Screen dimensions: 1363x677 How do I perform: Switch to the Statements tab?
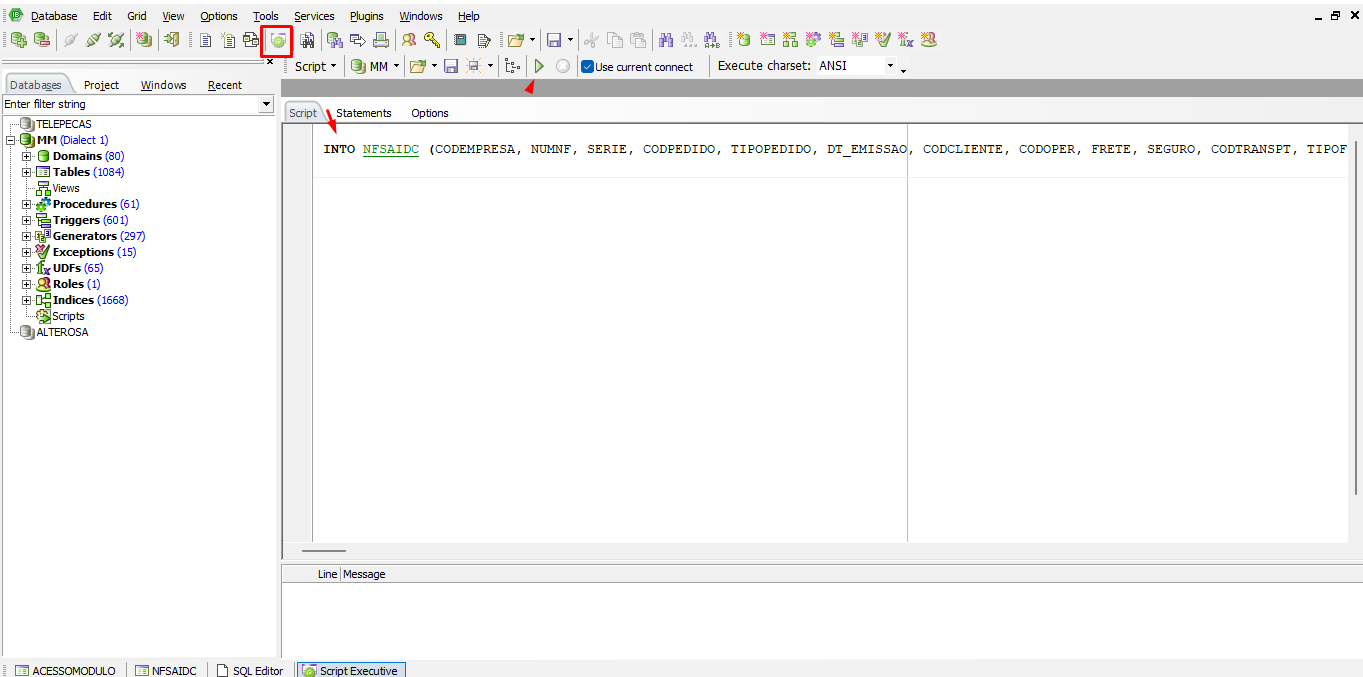364,113
